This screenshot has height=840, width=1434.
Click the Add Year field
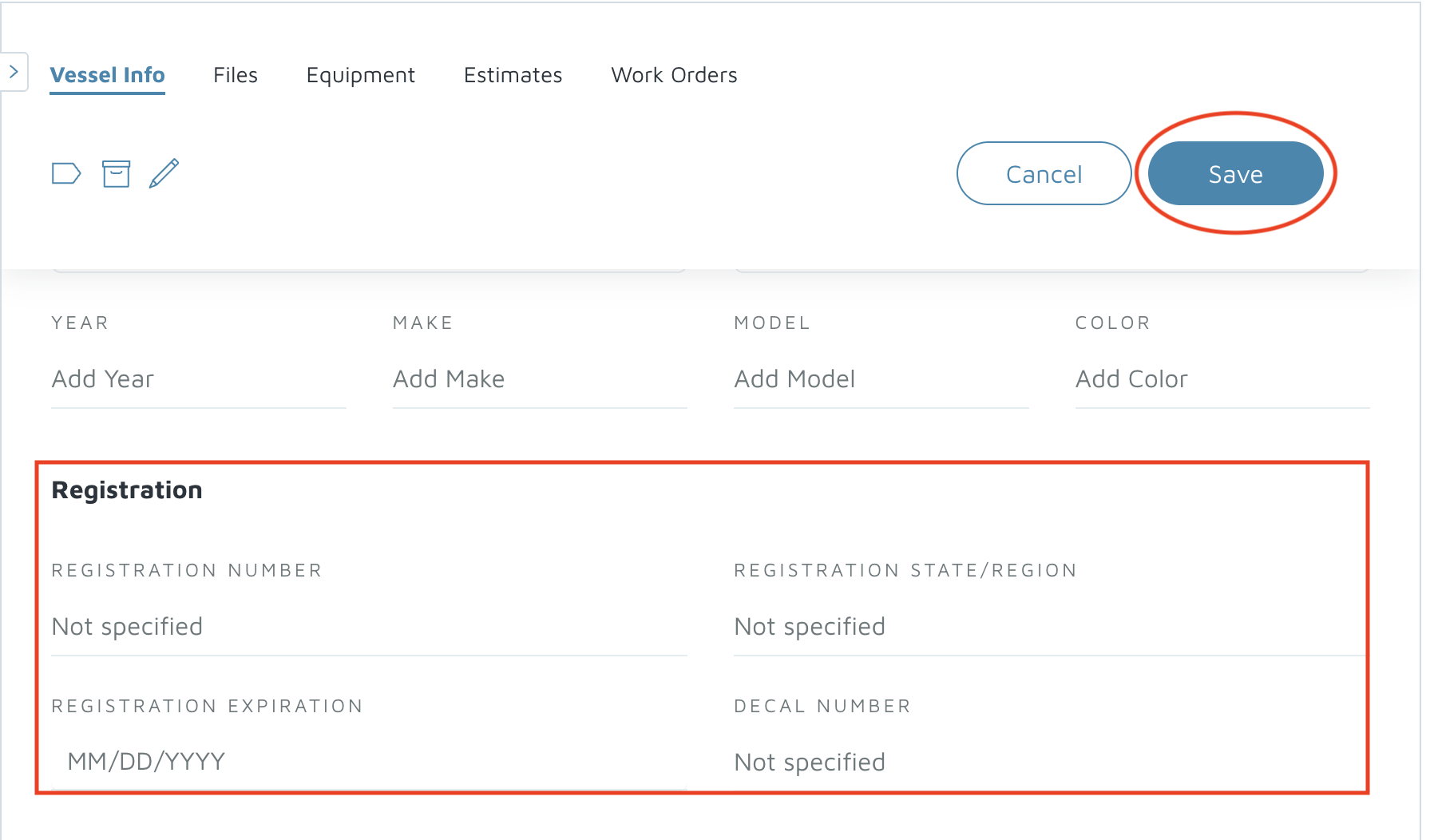tap(199, 379)
